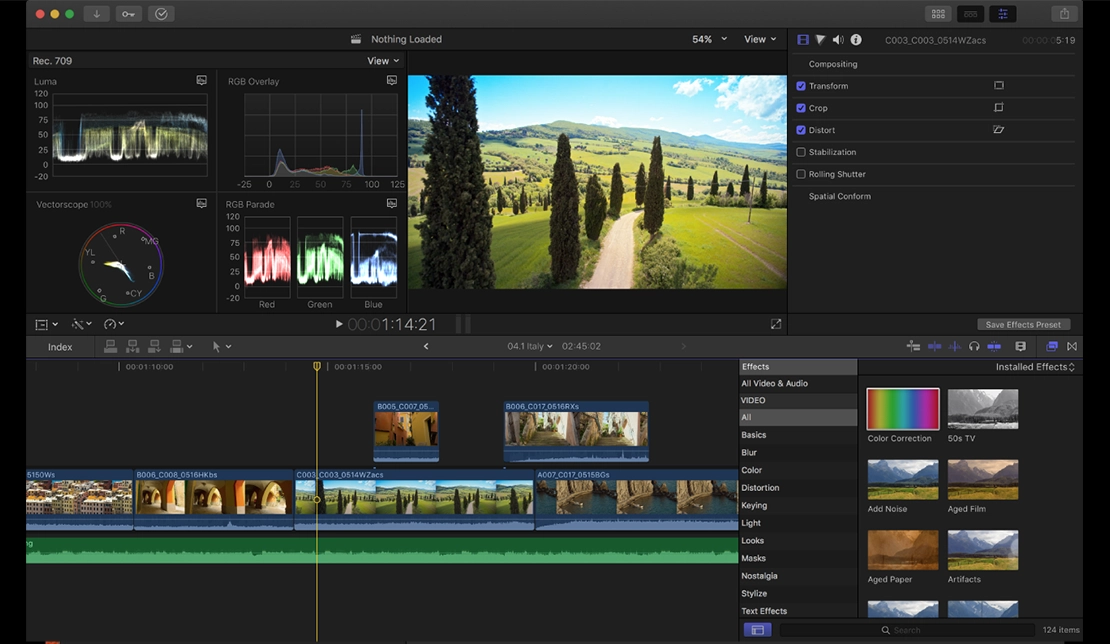
Task: Enable the Stabilization checkbox
Action: pyautogui.click(x=801, y=152)
